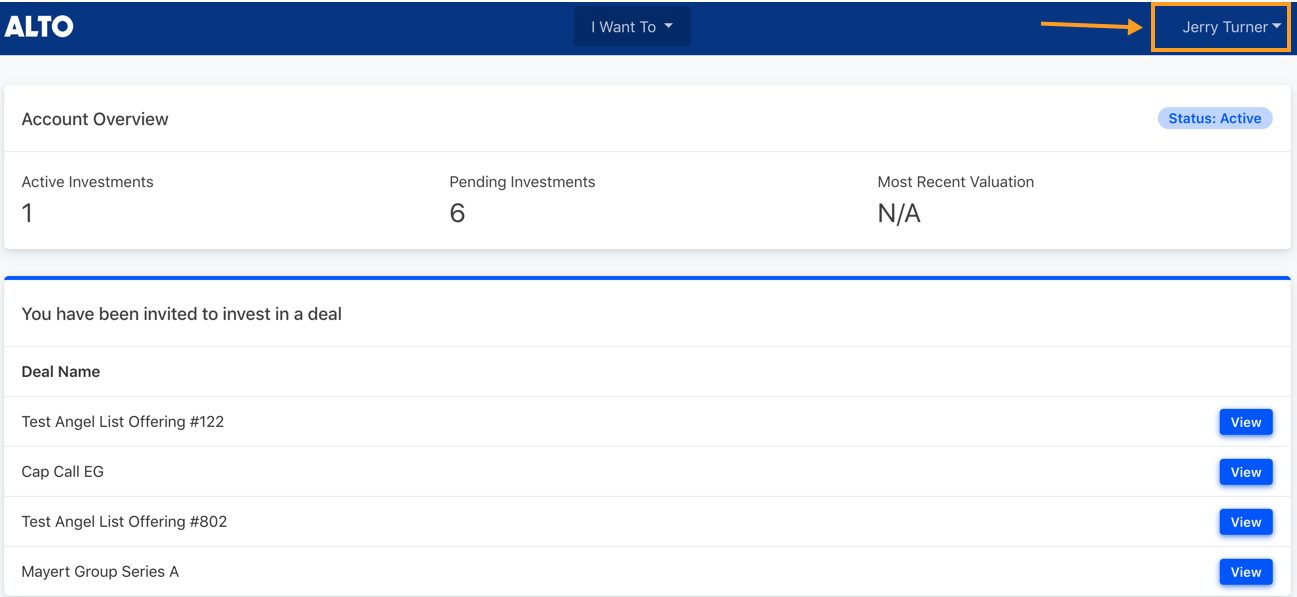Image resolution: width=1297 pixels, height=597 pixels.
Task: View Test Angel List Offering #802
Action: (1246, 522)
